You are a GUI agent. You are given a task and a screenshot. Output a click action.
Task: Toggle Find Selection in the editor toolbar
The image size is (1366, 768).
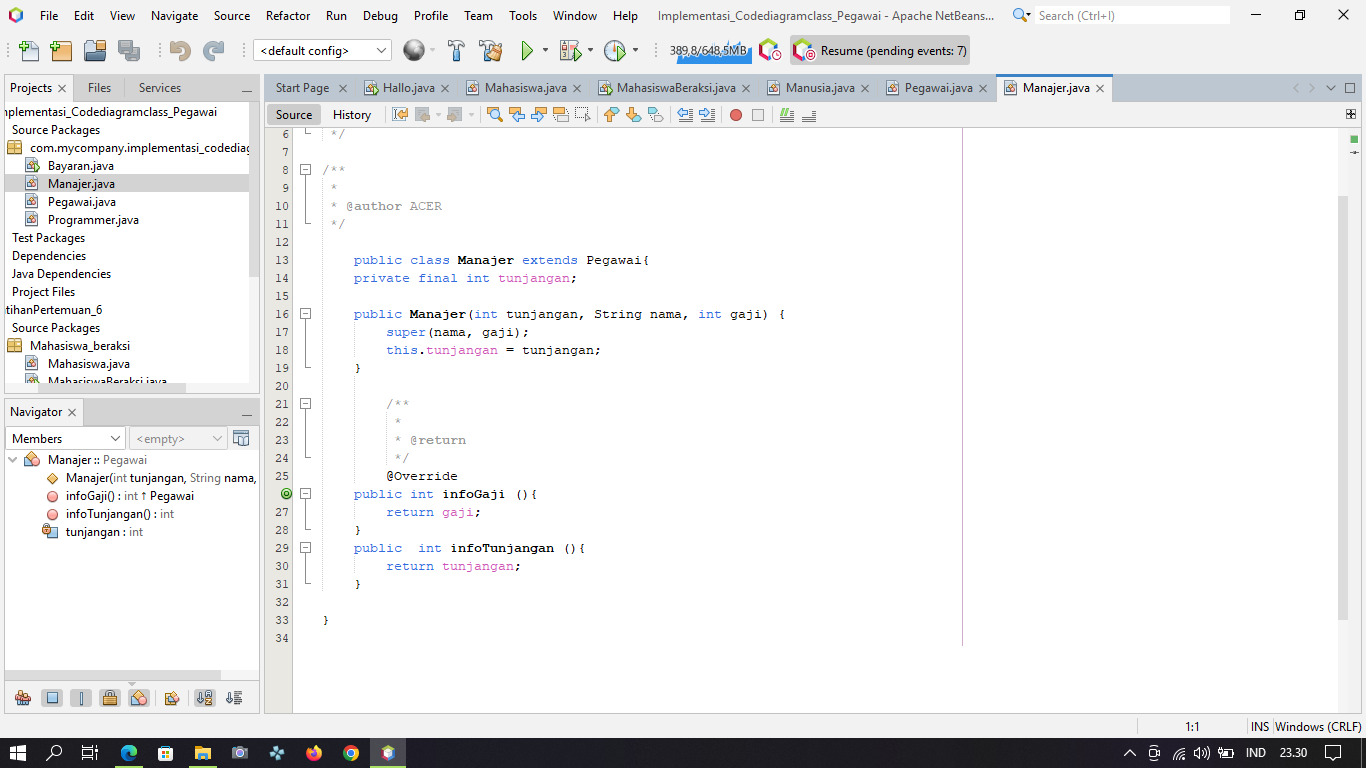(x=494, y=114)
